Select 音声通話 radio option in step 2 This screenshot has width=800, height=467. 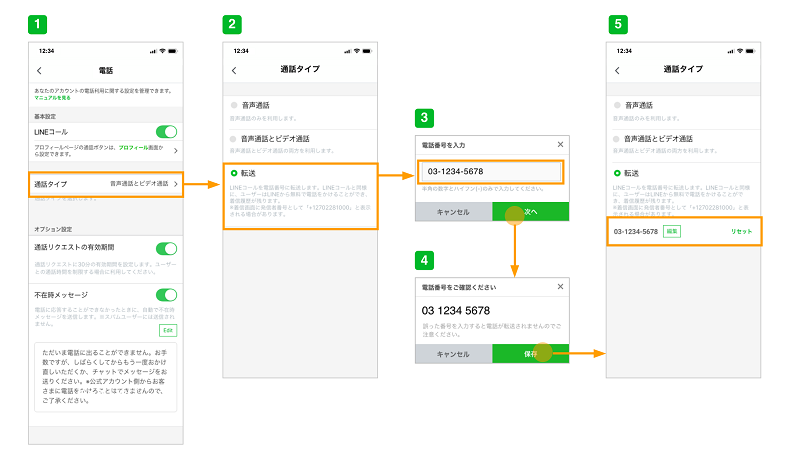point(234,105)
